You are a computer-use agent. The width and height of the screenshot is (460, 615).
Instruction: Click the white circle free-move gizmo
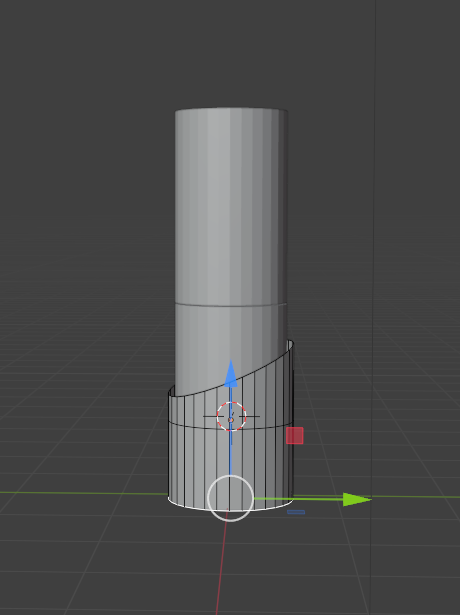click(x=231, y=498)
